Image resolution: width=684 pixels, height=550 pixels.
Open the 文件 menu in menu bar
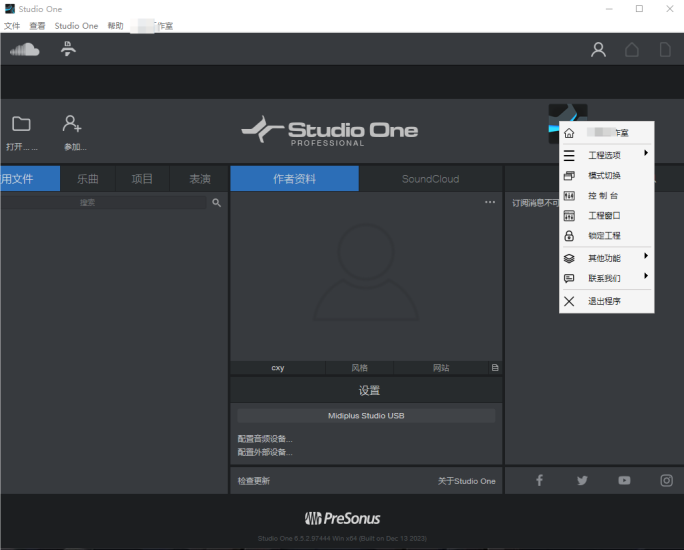tap(12, 26)
